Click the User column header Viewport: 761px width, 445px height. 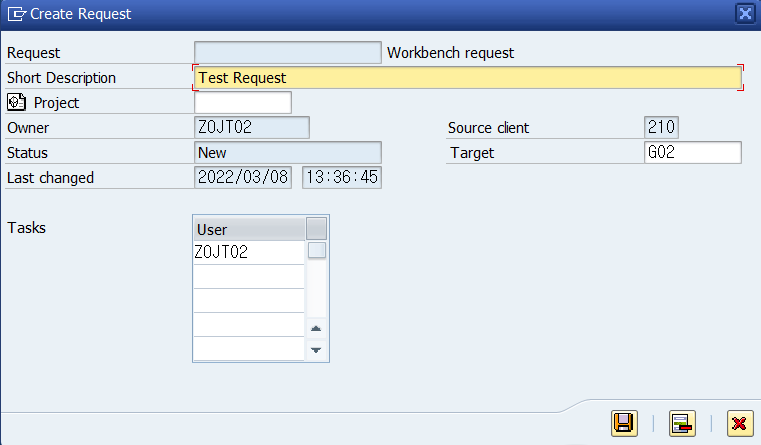[x=249, y=229]
